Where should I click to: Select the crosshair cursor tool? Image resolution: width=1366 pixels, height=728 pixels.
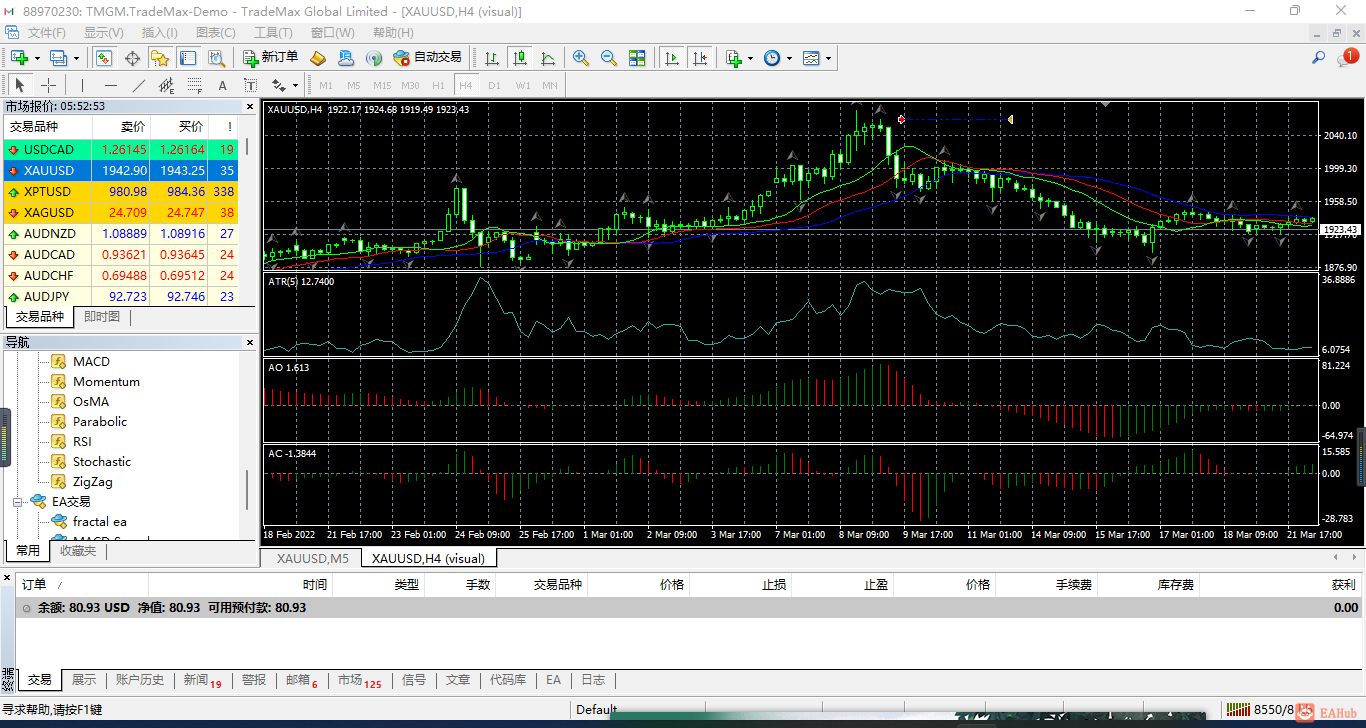point(47,85)
